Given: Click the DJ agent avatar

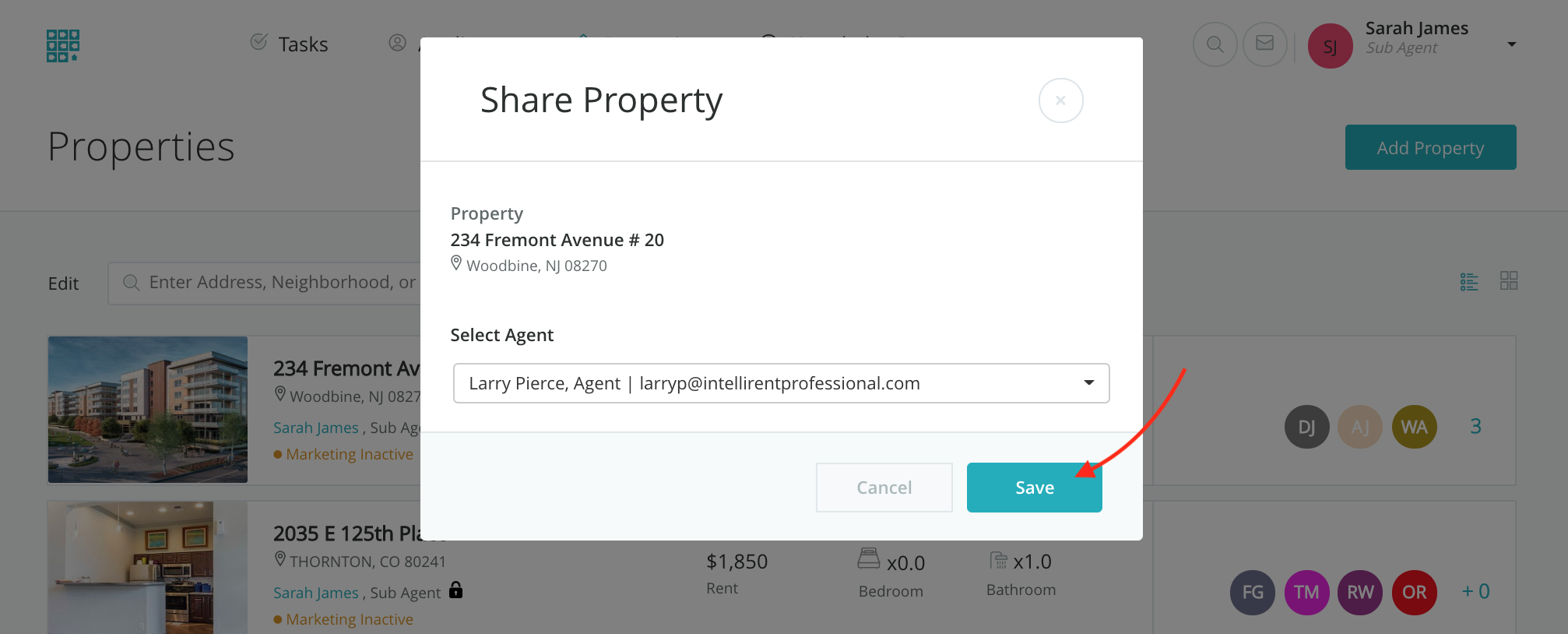Looking at the screenshot, I should pos(1306,427).
